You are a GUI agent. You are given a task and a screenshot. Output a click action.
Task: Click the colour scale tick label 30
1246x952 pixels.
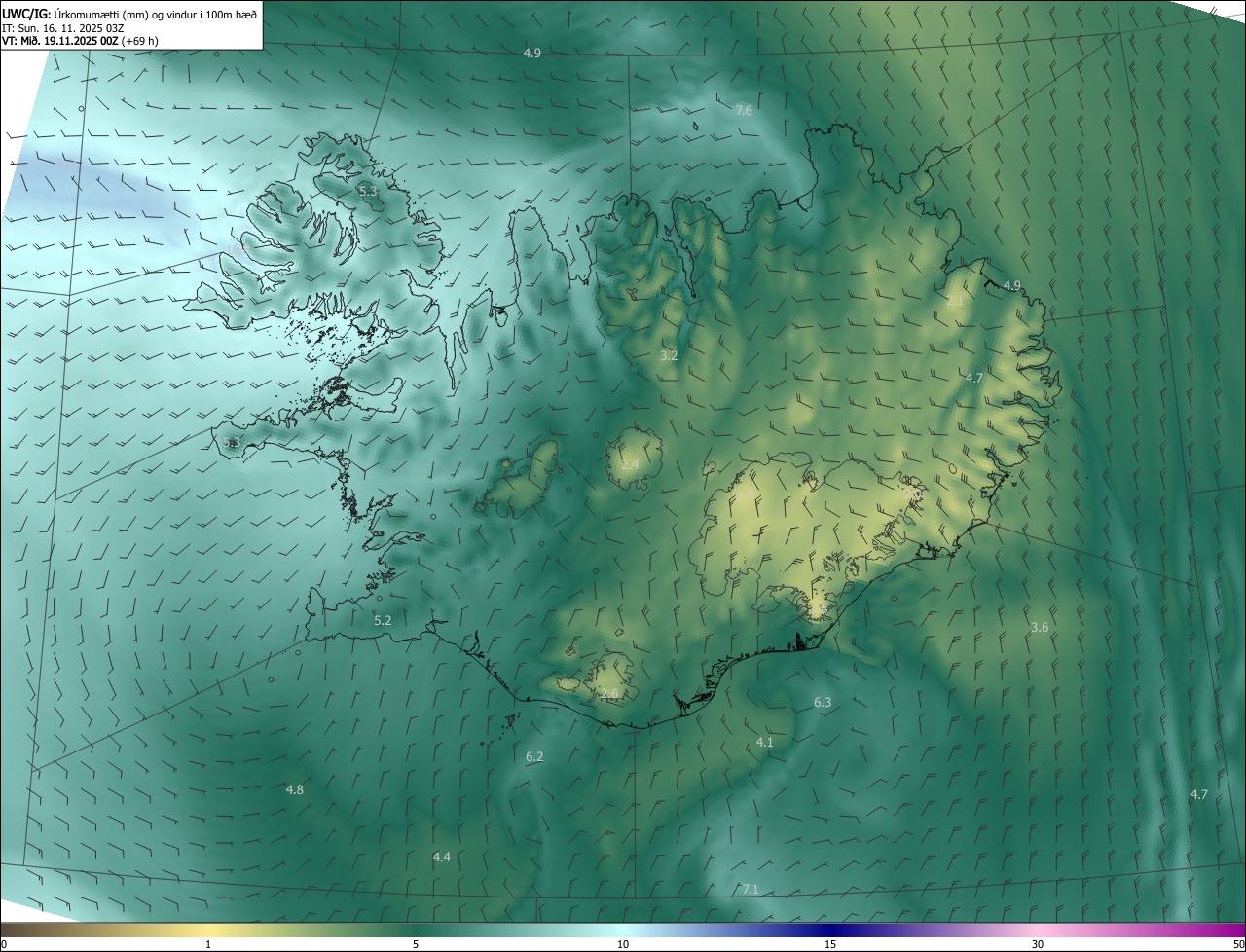1038,944
